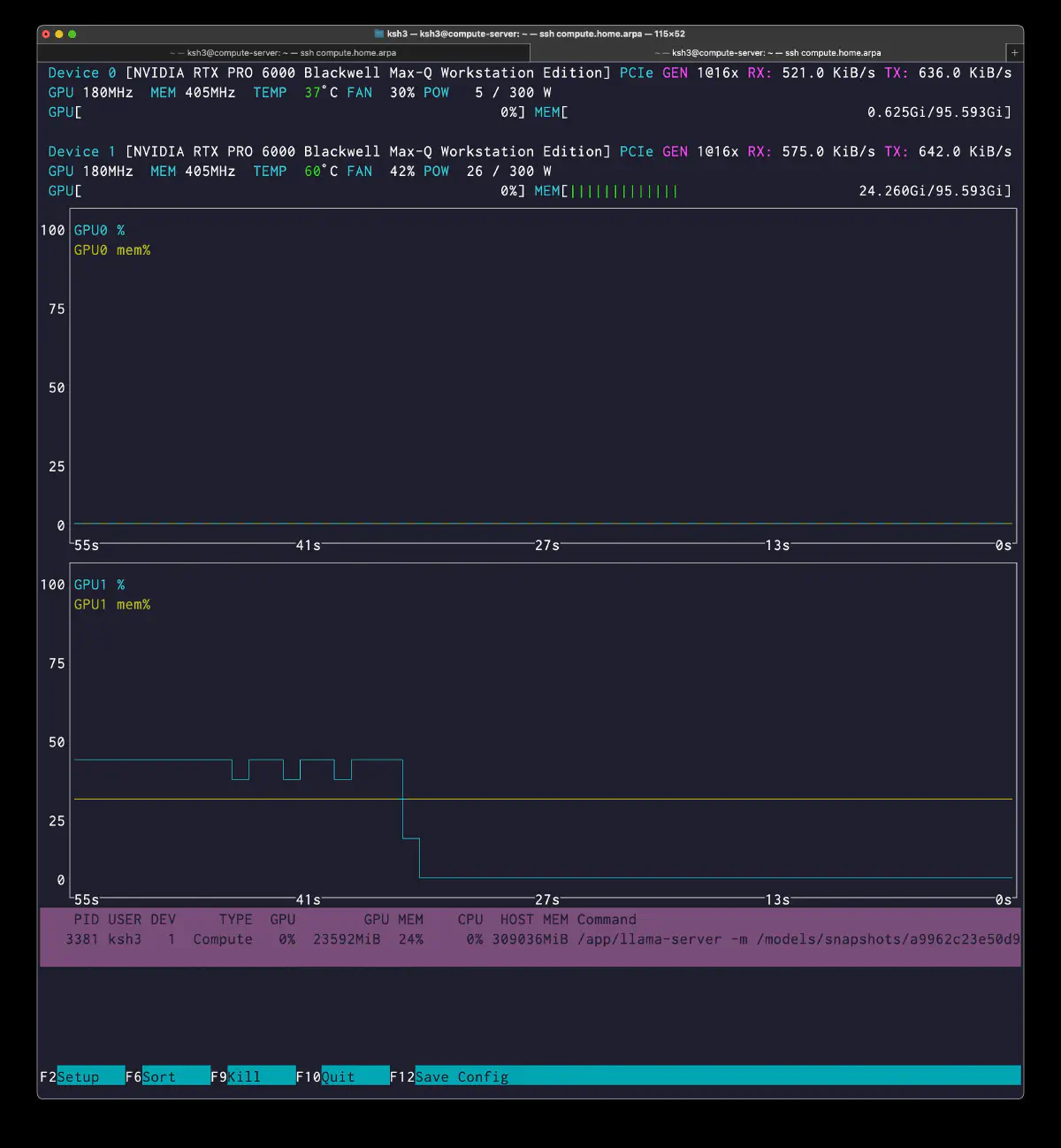Click F12 Save Config
Screen dimensions: 1061x1148
[449, 1076]
